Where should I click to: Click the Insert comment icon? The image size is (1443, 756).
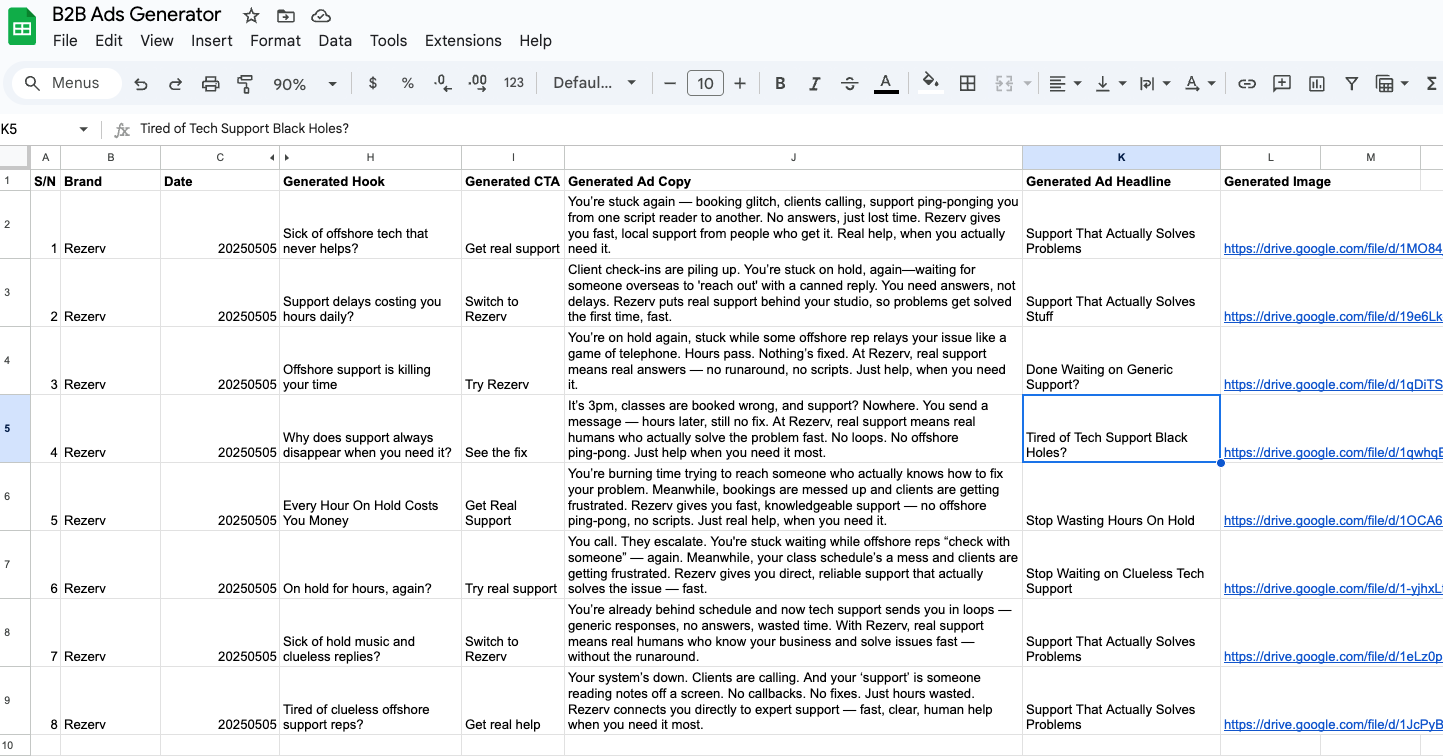[x=1281, y=83]
